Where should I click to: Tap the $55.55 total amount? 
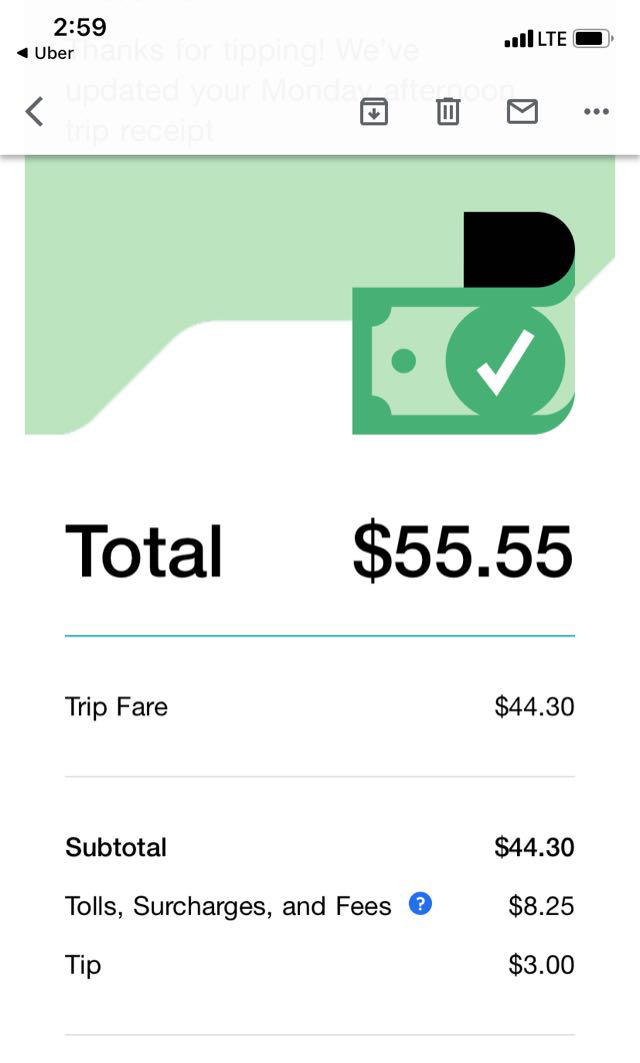462,551
